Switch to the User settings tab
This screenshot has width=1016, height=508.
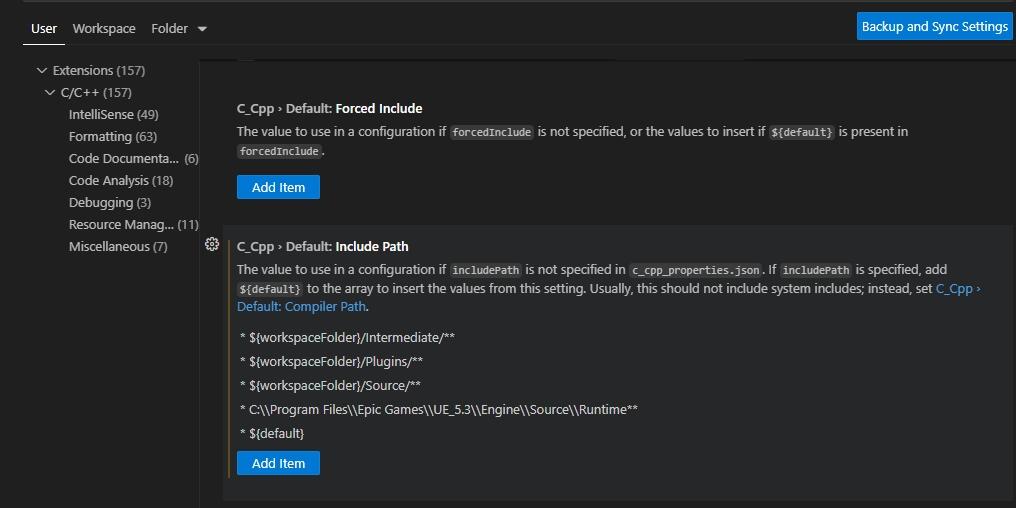[x=44, y=29]
